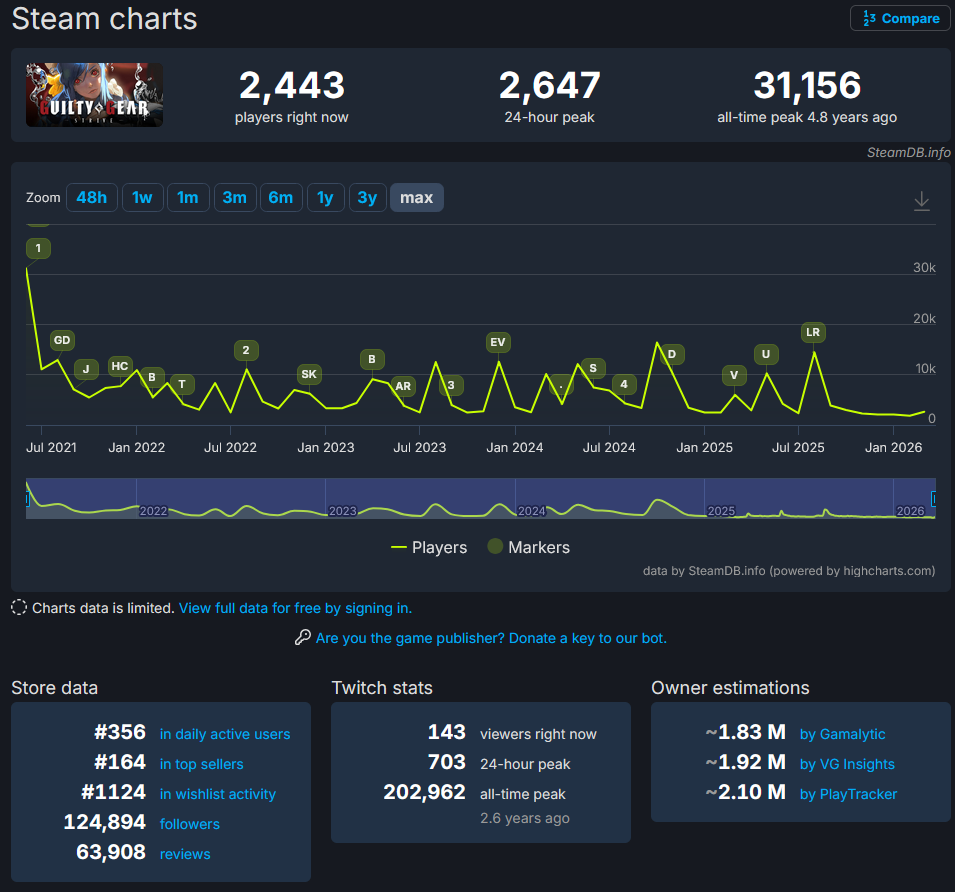Image resolution: width=955 pixels, height=892 pixels.
Task: Set chart zoom to 1w
Action: coord(143,198)
